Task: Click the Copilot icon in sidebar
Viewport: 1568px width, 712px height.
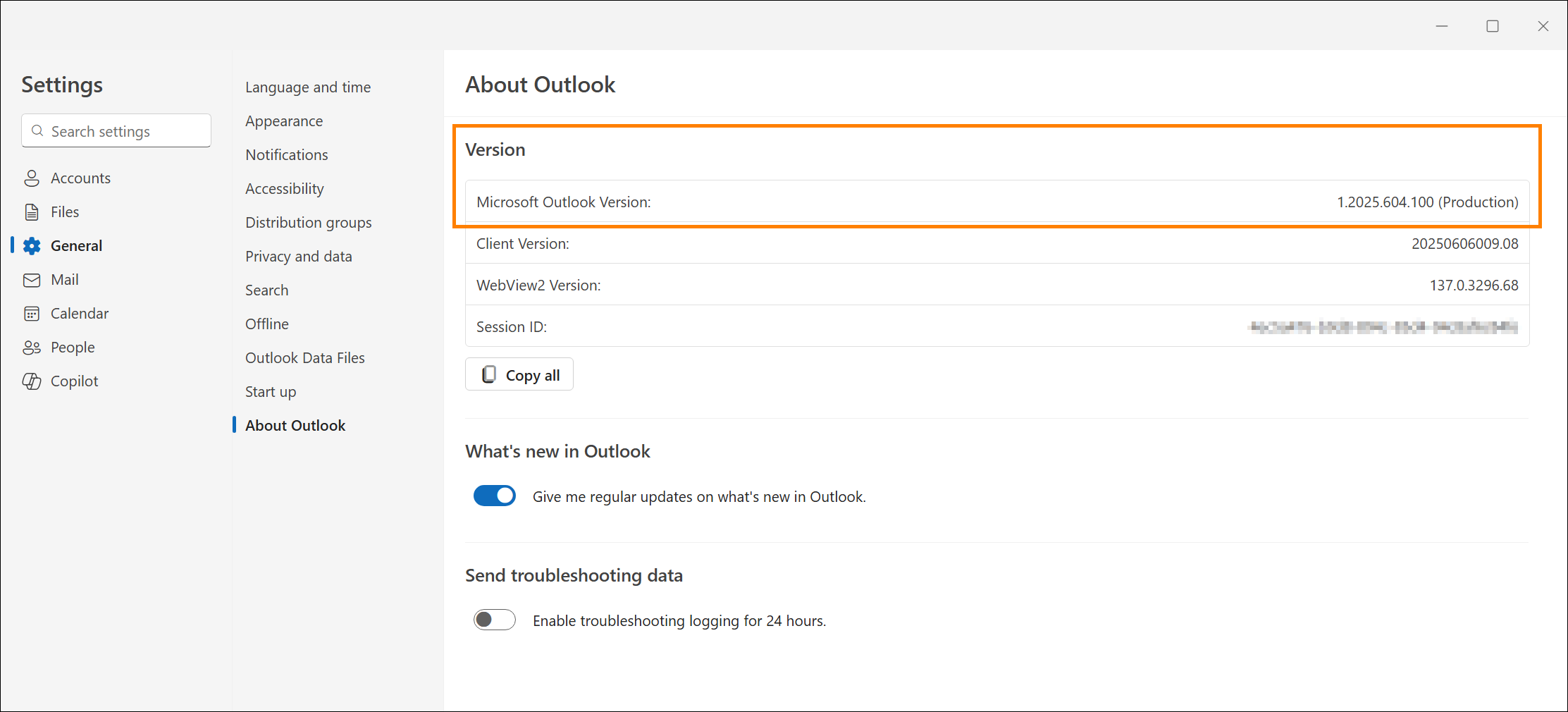Action: [32, 381]
